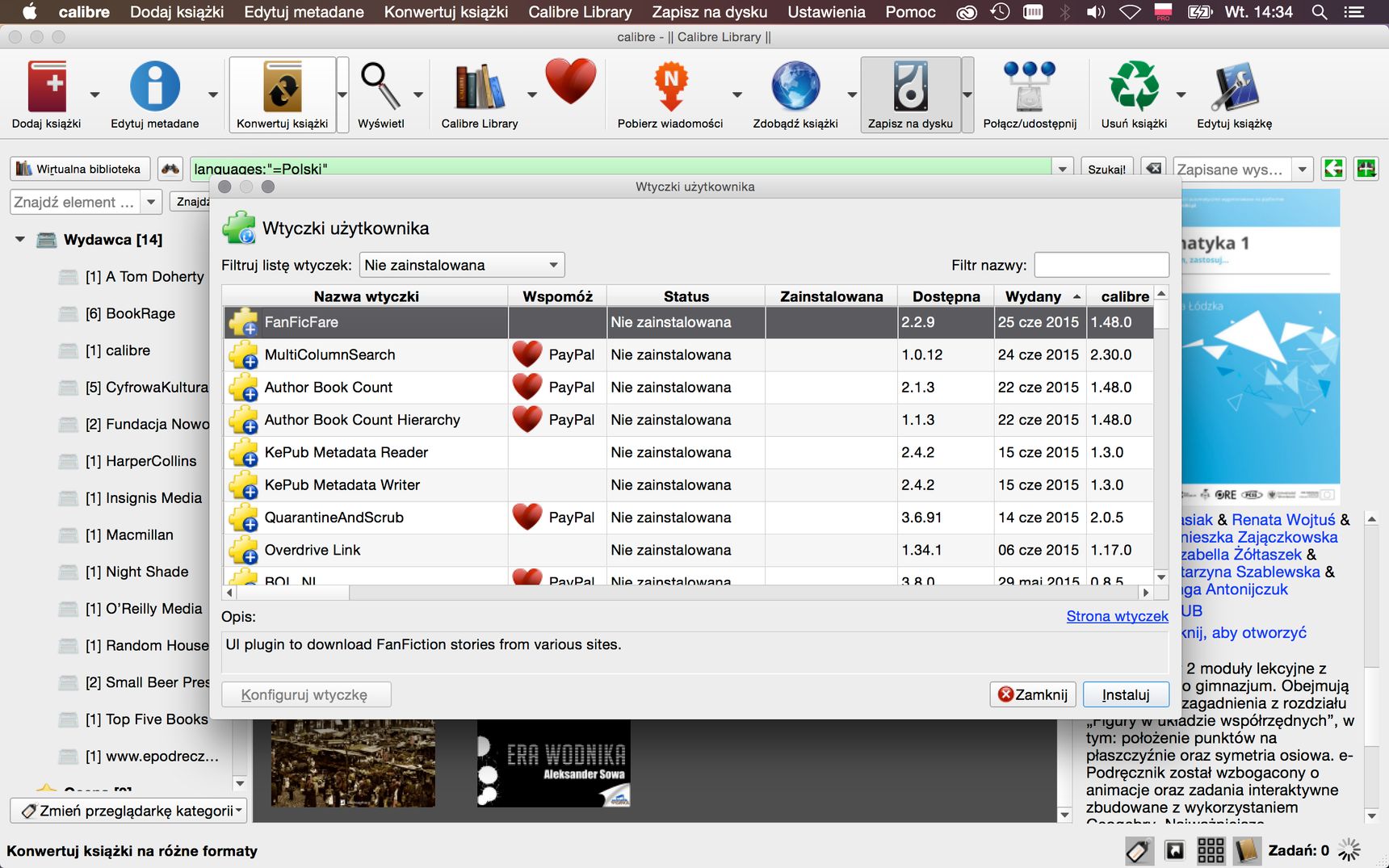Screen dimensions: 1389x868
Task: Open the Edytuj metadane dropdown arrow
Action: (213, 94)
